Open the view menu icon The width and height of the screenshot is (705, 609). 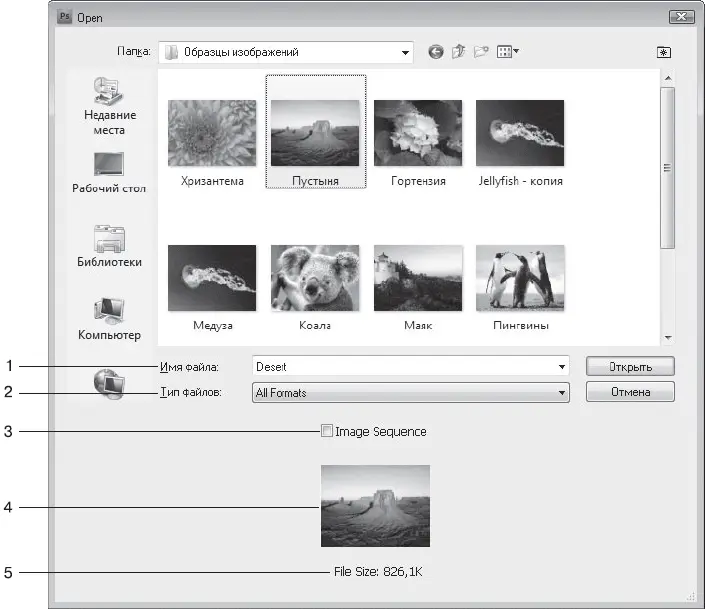click(x=508, y=52)
